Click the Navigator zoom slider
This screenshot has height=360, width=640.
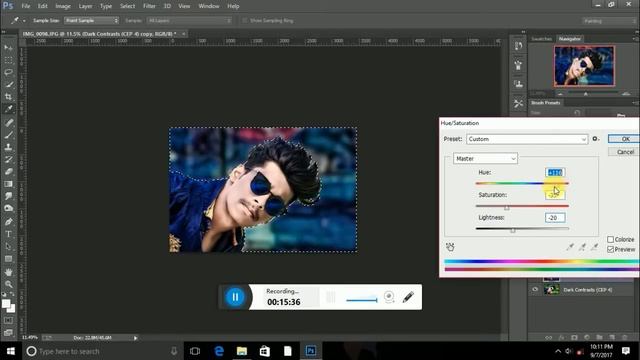(x=585, y=93)
